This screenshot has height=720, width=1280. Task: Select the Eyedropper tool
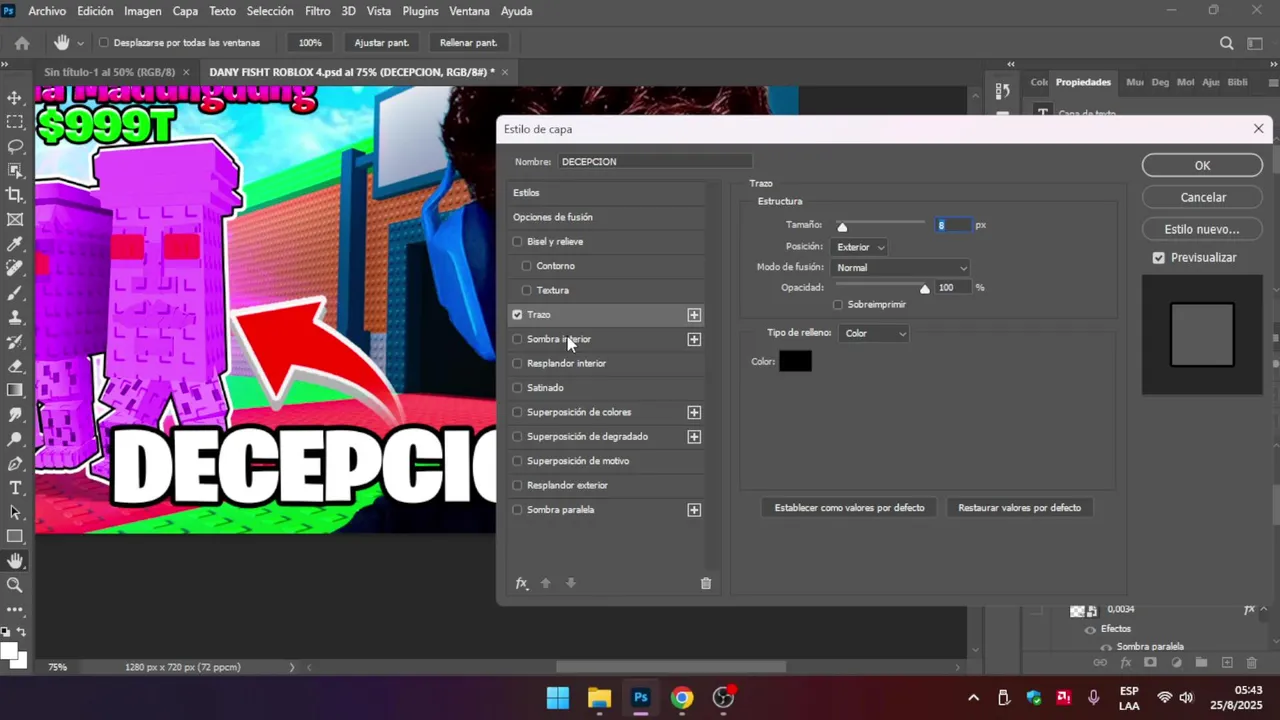click(15, 244)
